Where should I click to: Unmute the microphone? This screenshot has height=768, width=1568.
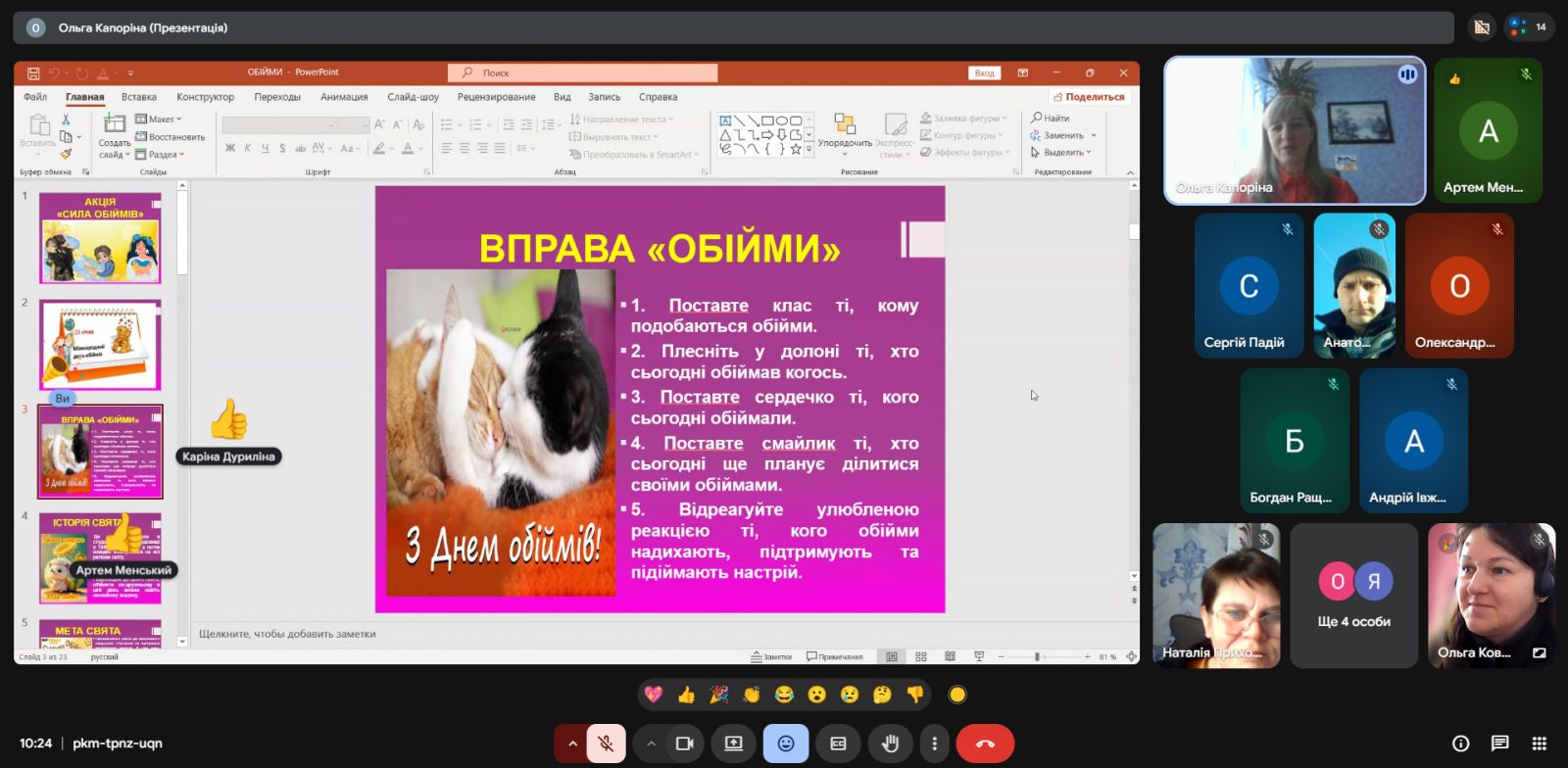[x=606, y=744]
